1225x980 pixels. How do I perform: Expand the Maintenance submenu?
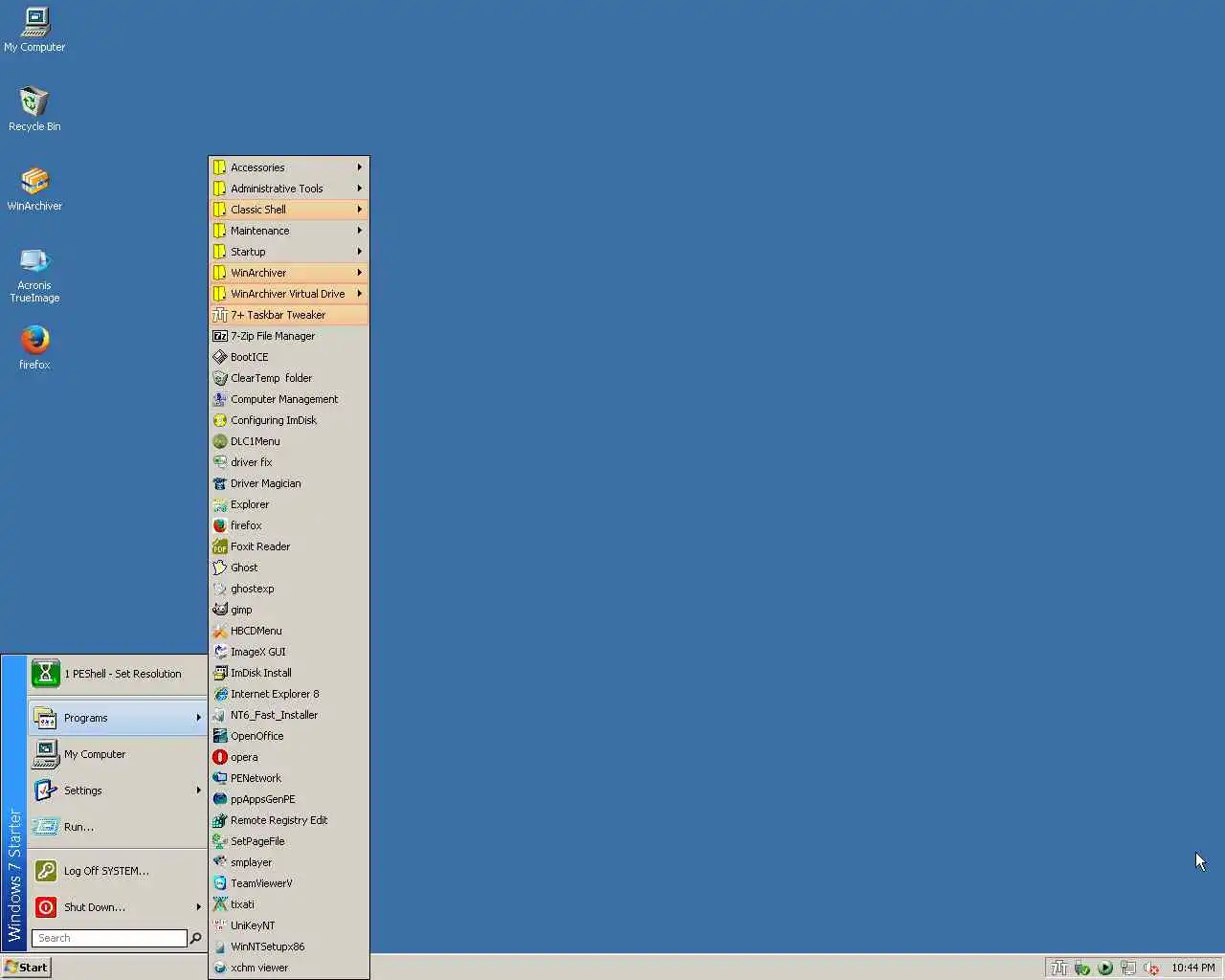coord(289,231)
